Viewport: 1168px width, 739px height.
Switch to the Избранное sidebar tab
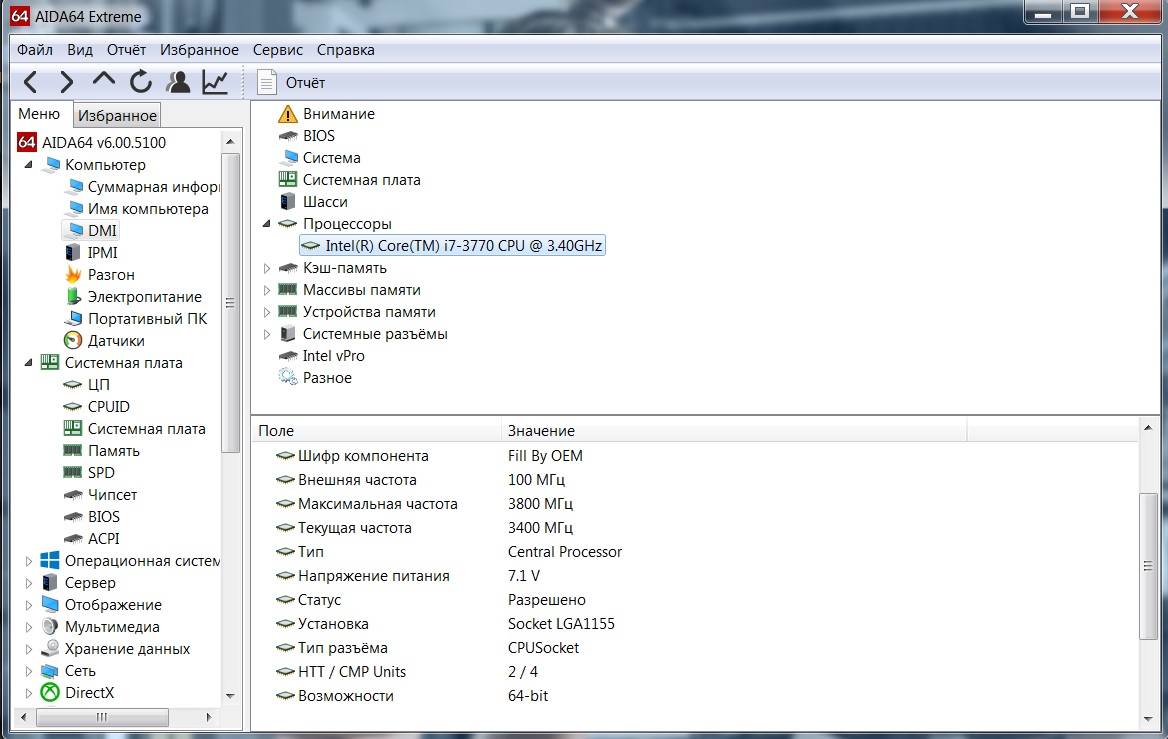(117, 115)
